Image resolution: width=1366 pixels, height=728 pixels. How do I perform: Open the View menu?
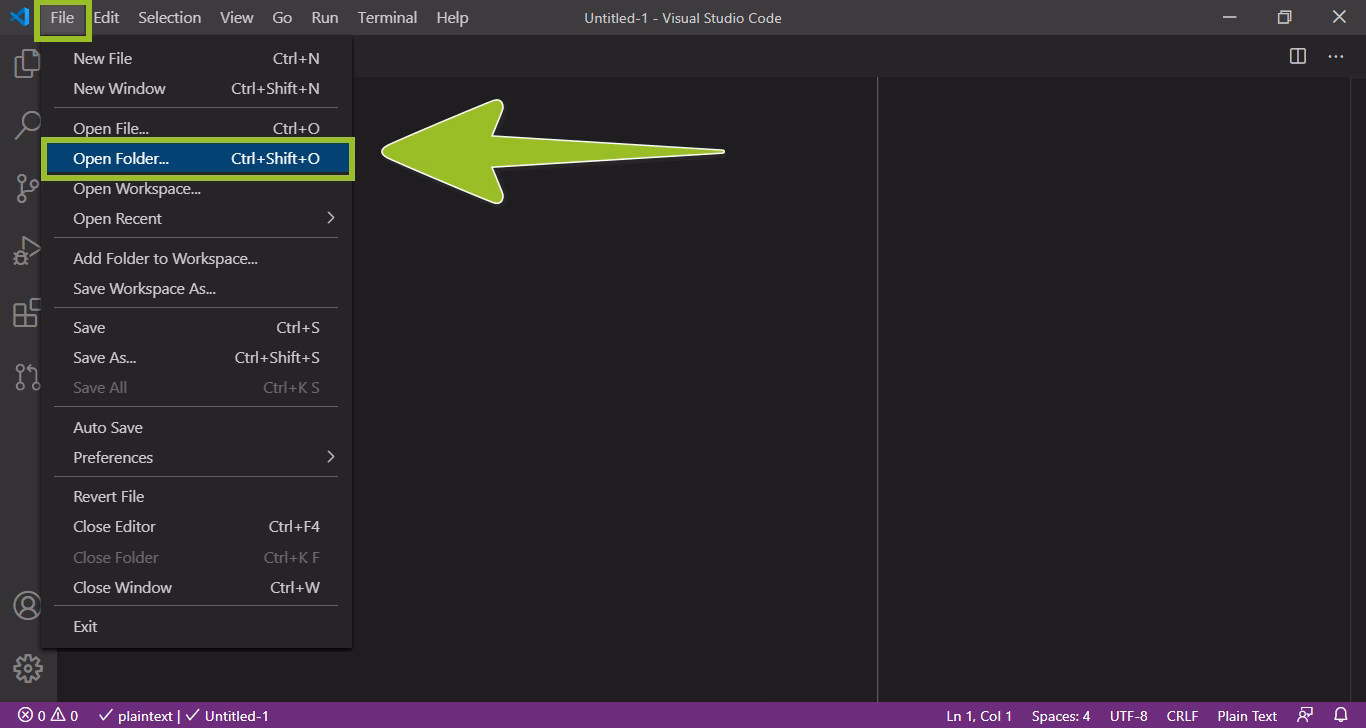pyautogui.click(x=236, y=17)
